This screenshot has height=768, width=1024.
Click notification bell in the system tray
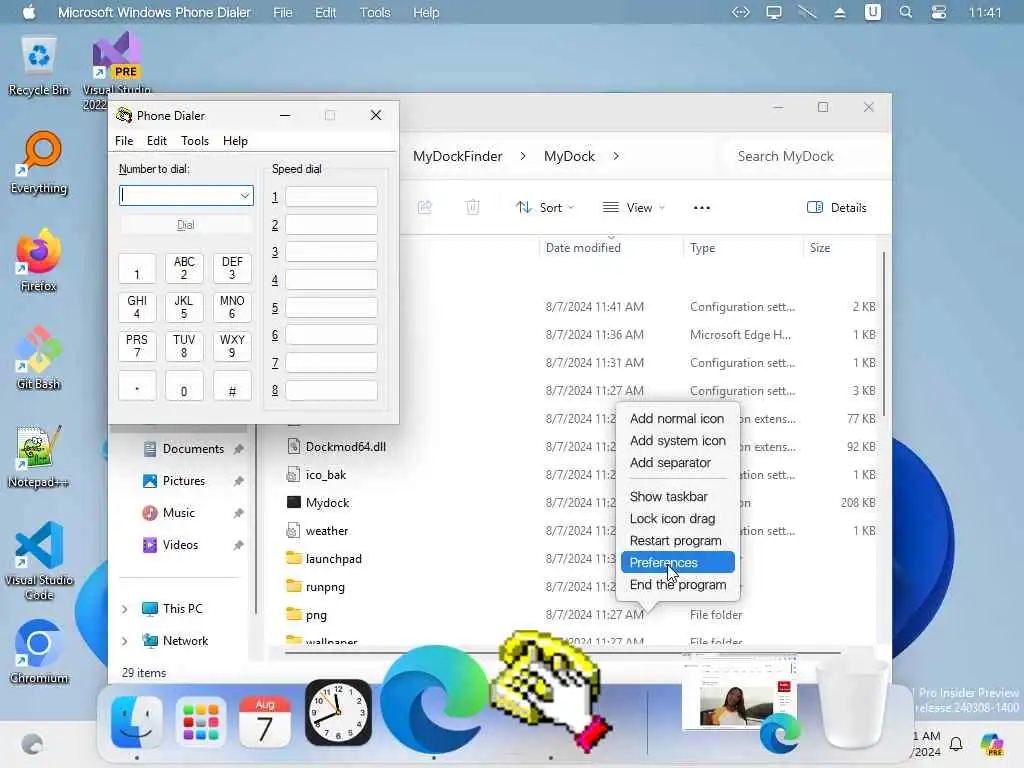tap(956, 743)
